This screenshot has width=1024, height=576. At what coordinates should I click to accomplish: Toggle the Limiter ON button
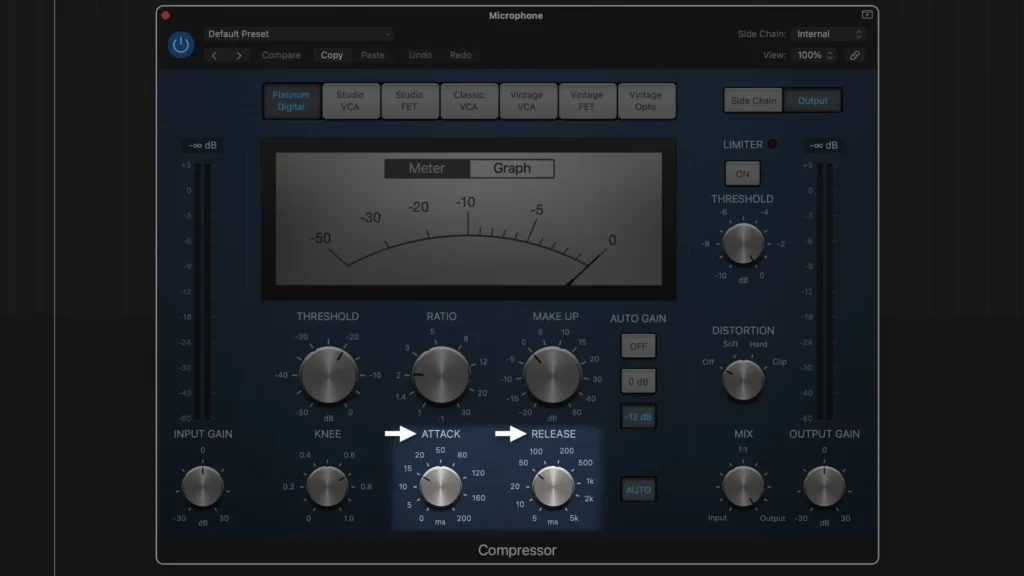[743, 174]
